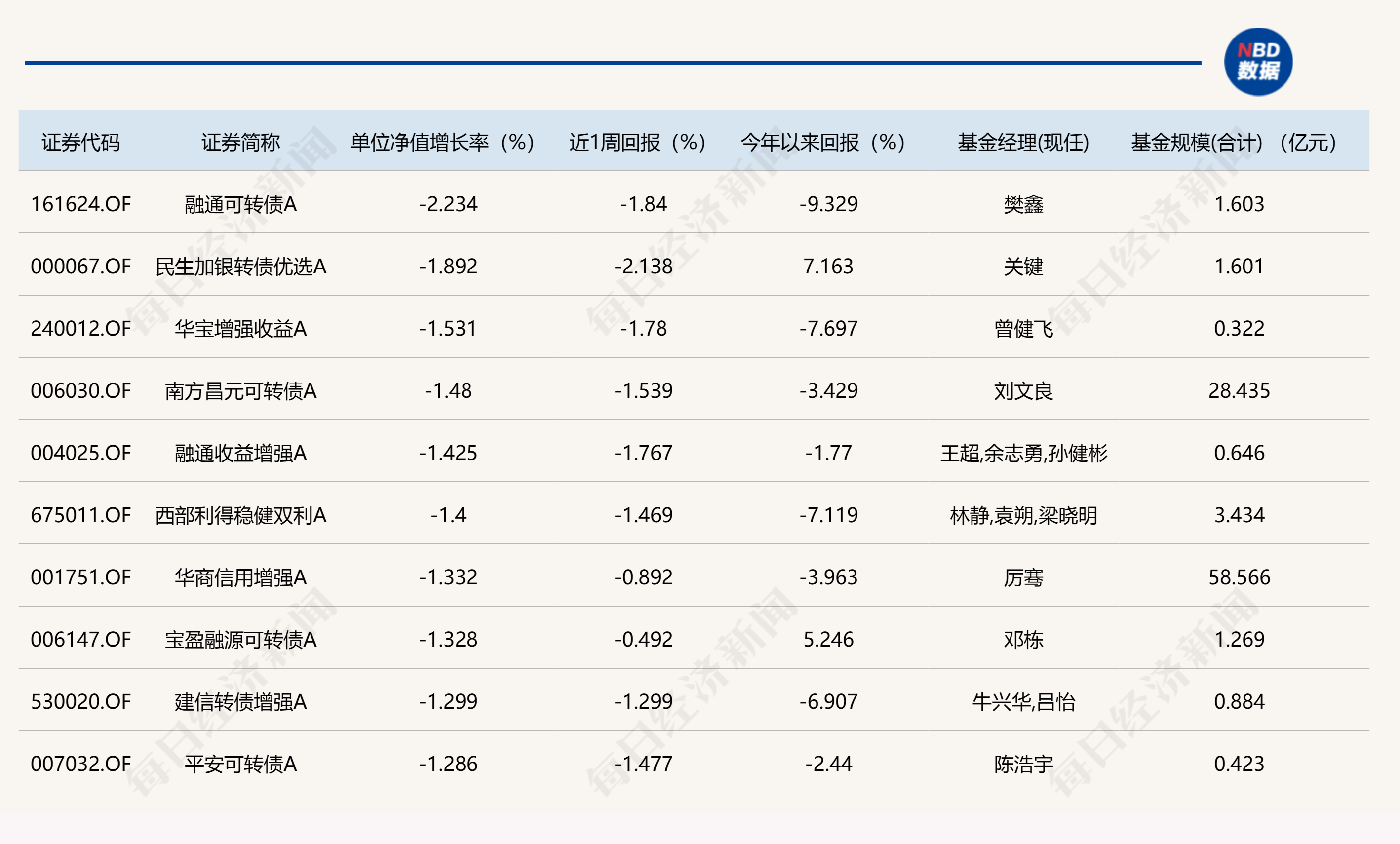The image size is (1400, 844).
Task: Select code 001751.OF
Action: [80, 577]
